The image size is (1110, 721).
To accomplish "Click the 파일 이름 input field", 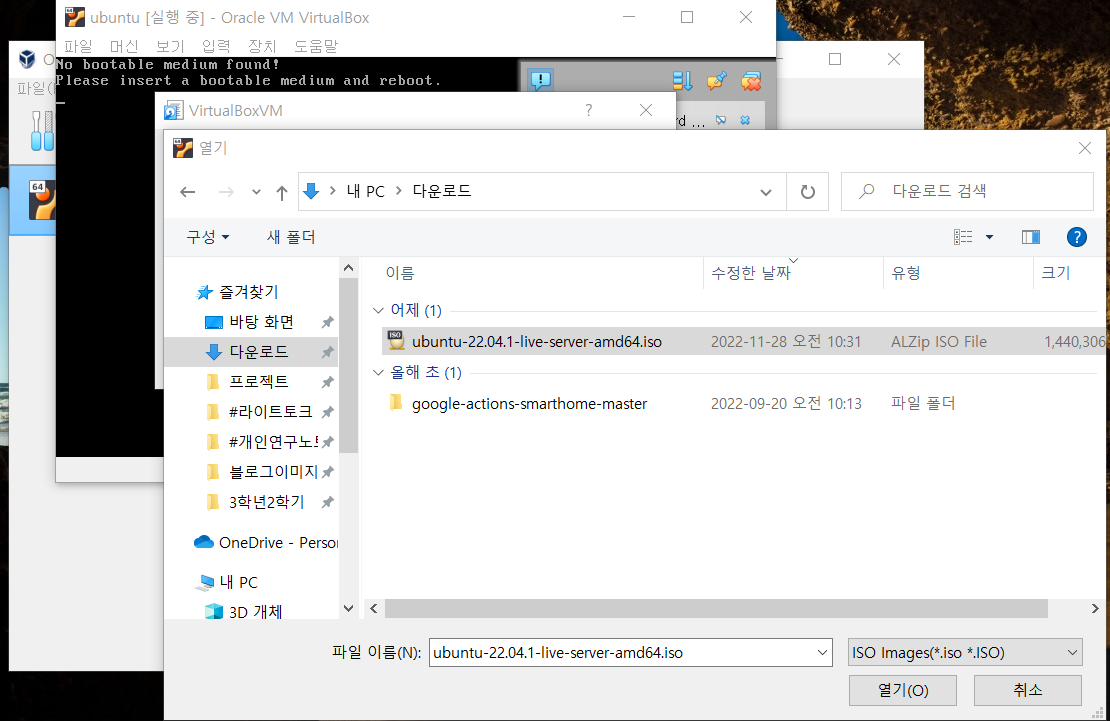I will pos(622,652).
